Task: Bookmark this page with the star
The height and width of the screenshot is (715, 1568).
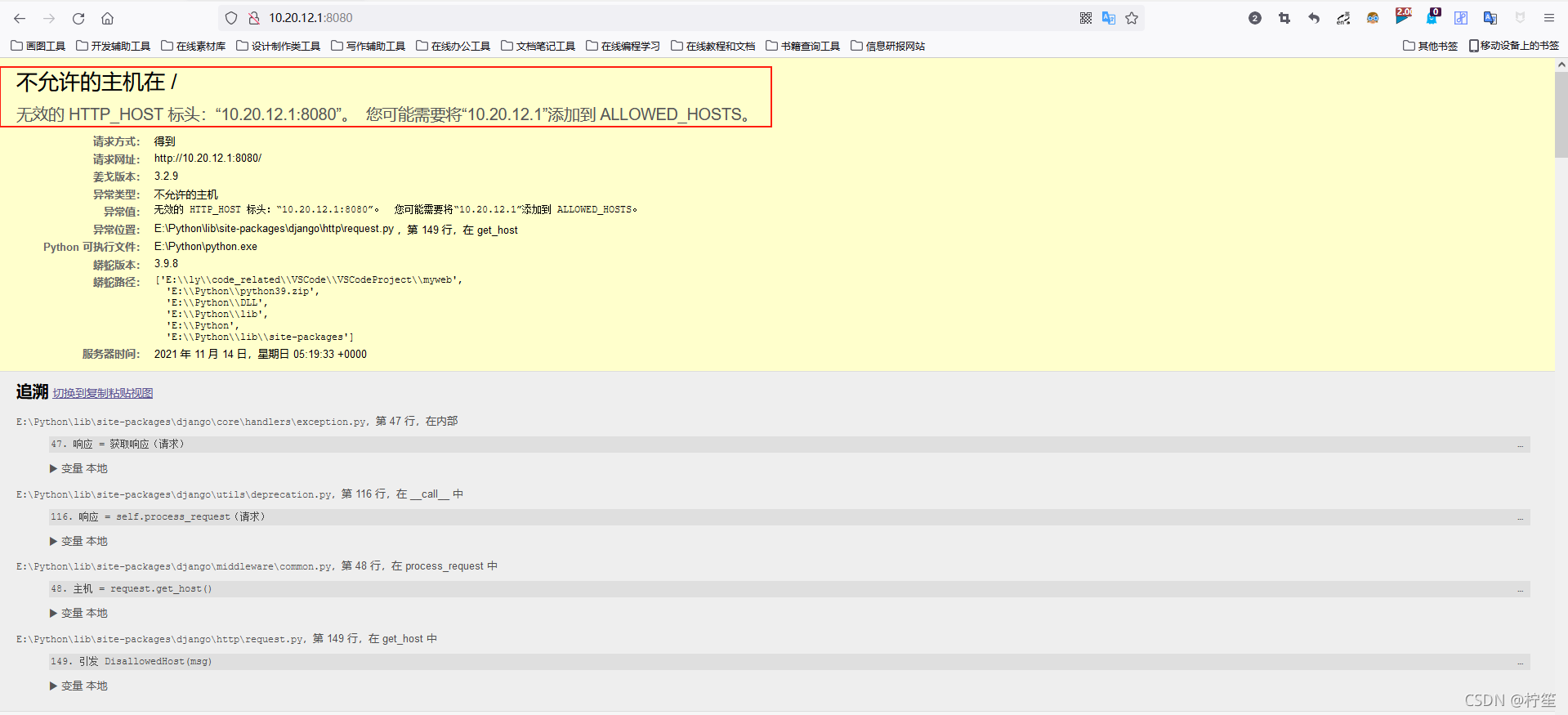Action: (x=1132, y=18)
